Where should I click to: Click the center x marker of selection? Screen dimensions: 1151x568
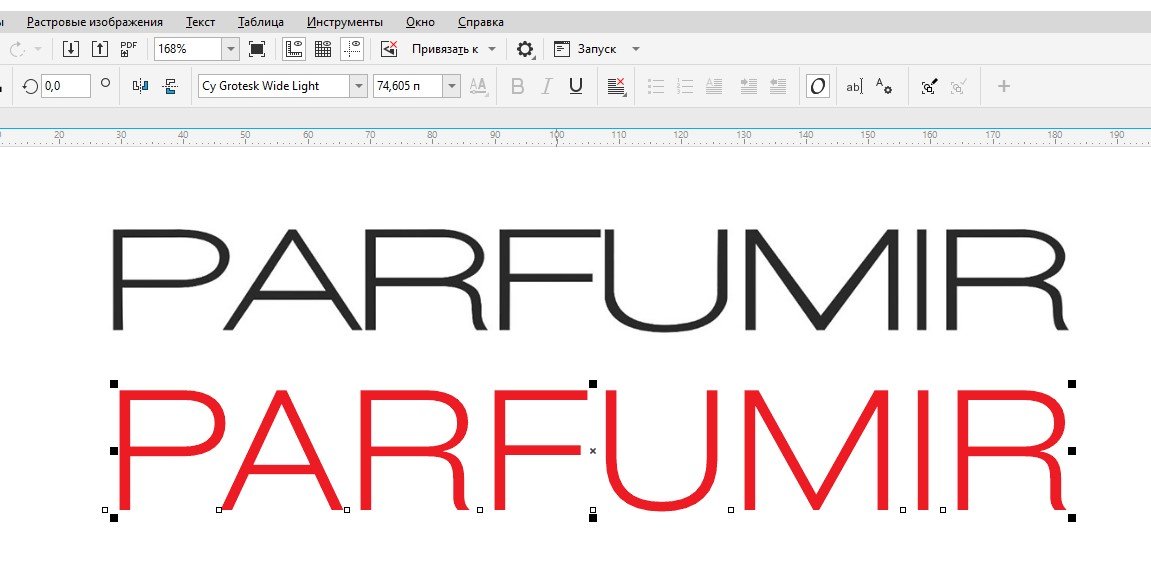(x=593, y=451)
